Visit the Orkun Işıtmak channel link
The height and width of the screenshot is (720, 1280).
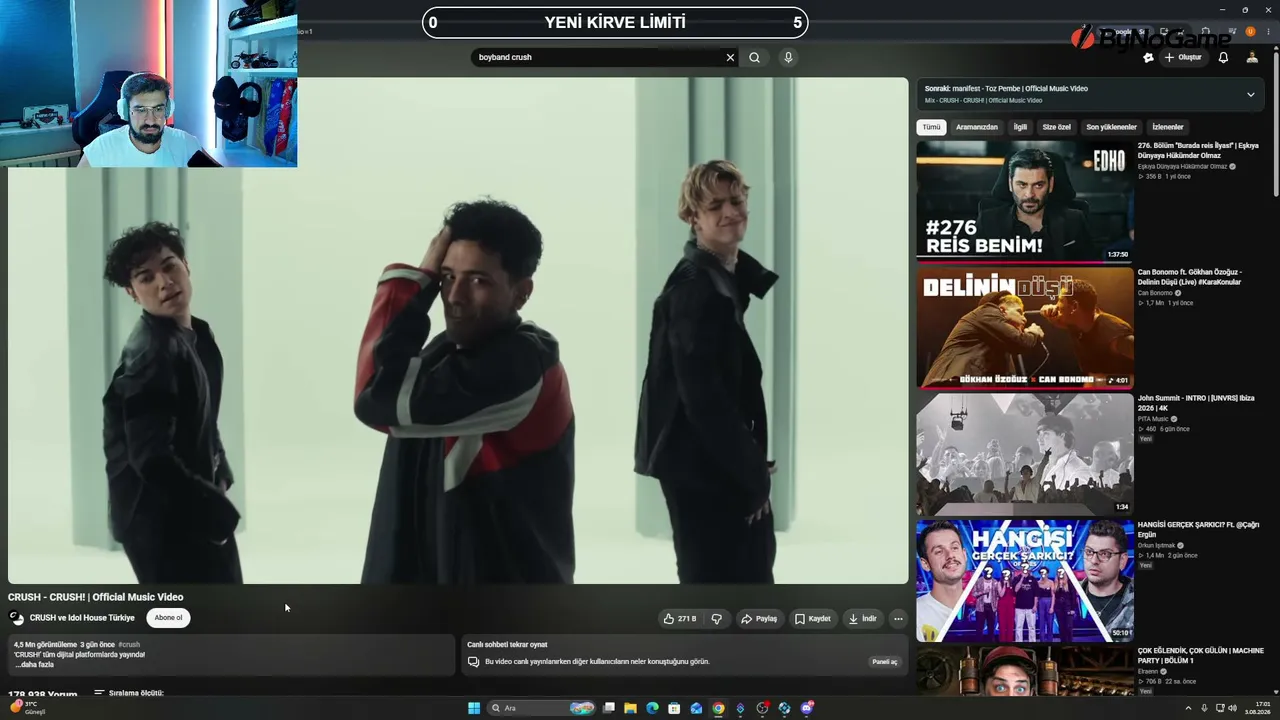pos(1157,545)
